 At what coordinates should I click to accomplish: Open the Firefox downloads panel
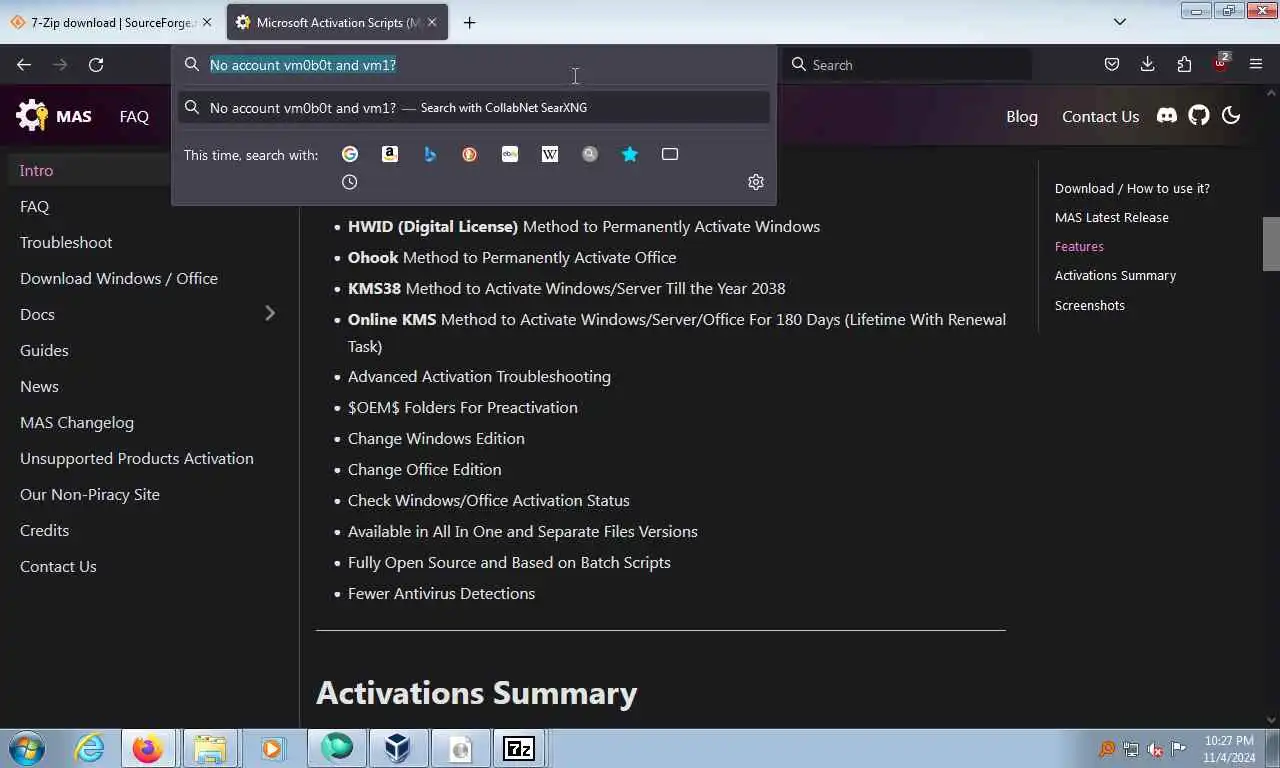coord(1148,64)
